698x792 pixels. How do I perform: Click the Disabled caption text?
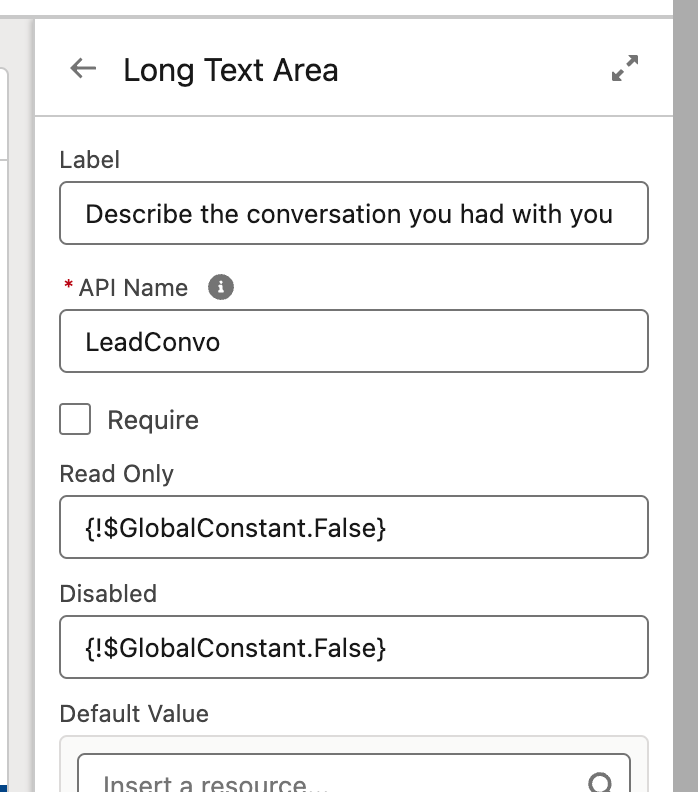click(108, 593)
